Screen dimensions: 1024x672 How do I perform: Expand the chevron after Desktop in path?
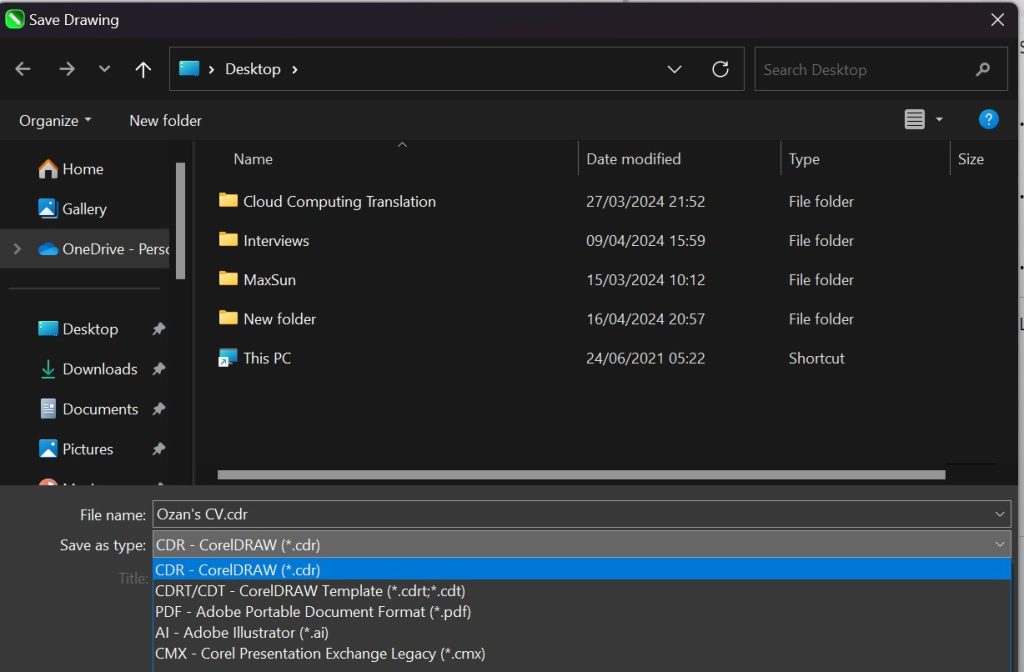pyautogui.click(x=295, y=69)
